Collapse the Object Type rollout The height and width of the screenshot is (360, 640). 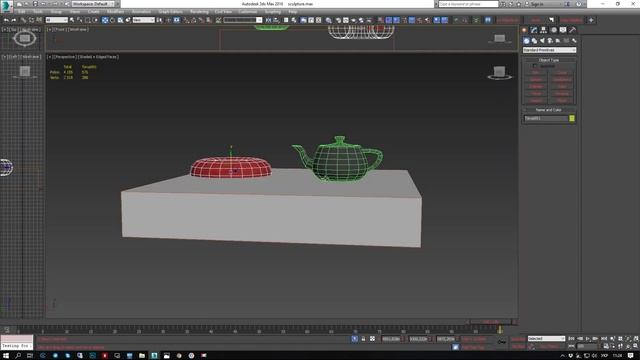pos(549,60)
